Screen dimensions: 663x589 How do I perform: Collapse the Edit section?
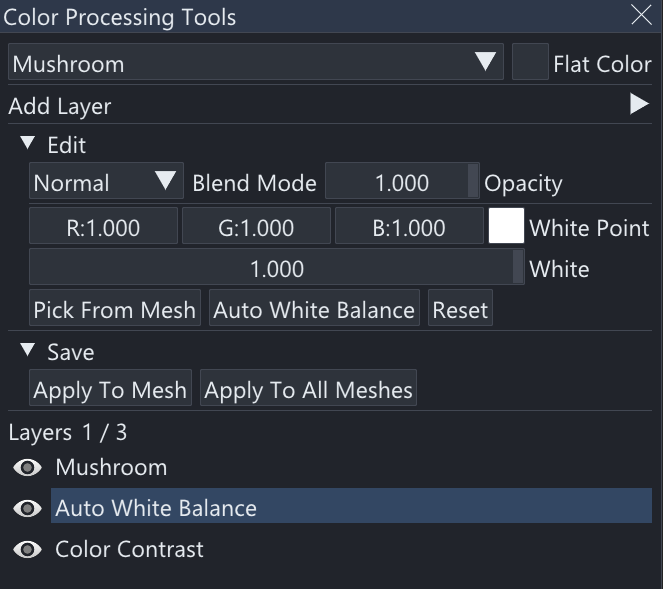pyautogui.click(x=28, y=144)
